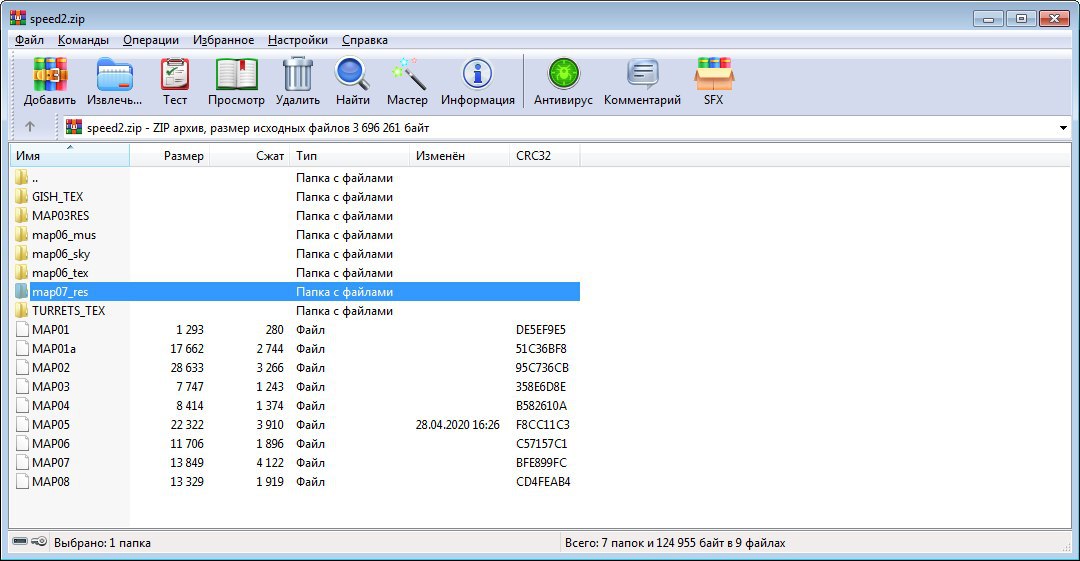The image size is (1080, 561).
Task: Click the size value 17 662
Action: point(187,349)
